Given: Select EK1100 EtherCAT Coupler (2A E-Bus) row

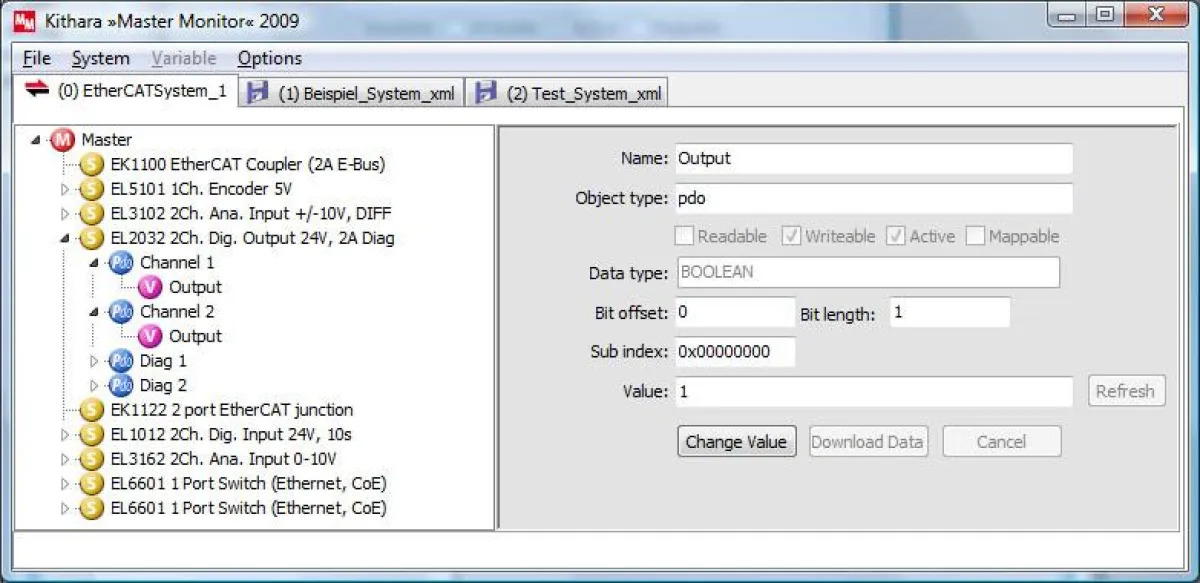Looking at the screenshot, I should 247,164.
